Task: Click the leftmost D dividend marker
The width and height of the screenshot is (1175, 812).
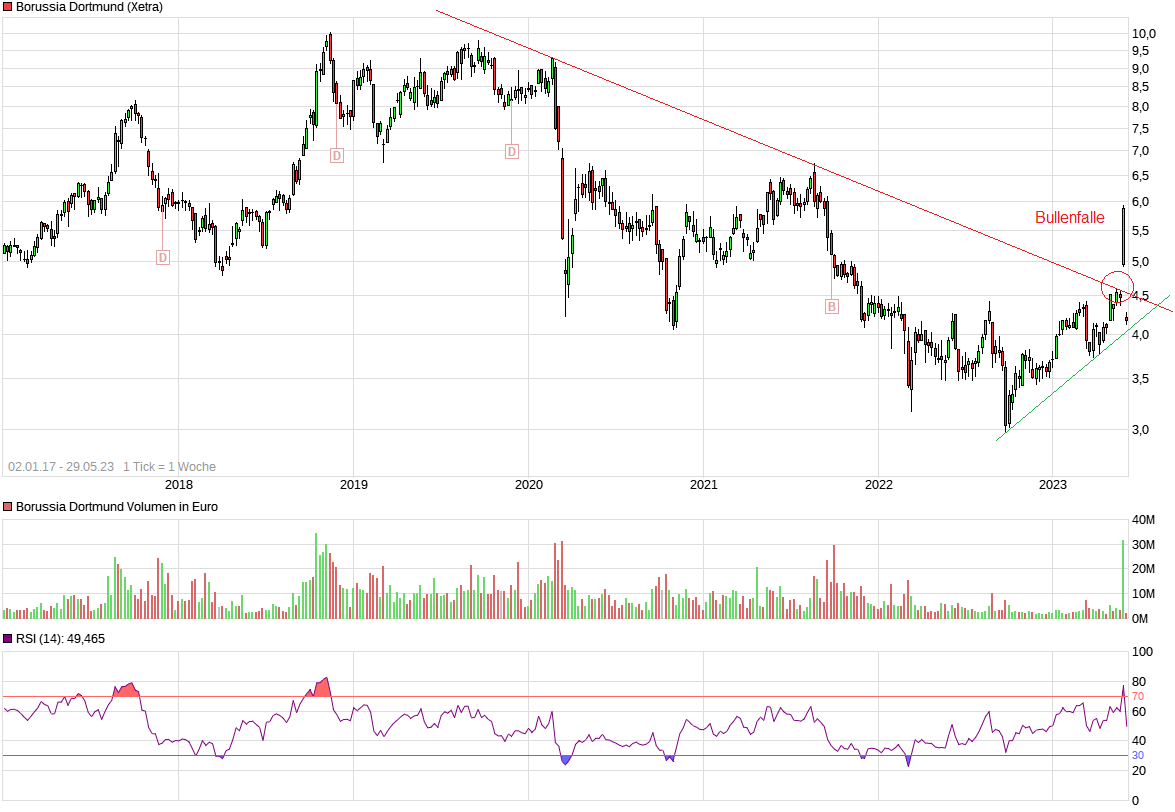Action: coord(161,255)
